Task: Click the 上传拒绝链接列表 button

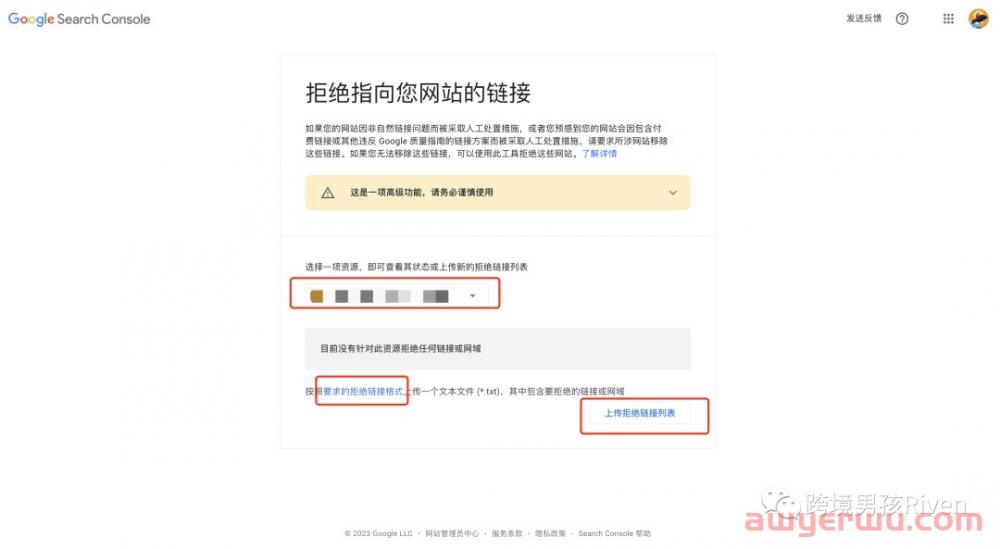Action: click(640, 413)
